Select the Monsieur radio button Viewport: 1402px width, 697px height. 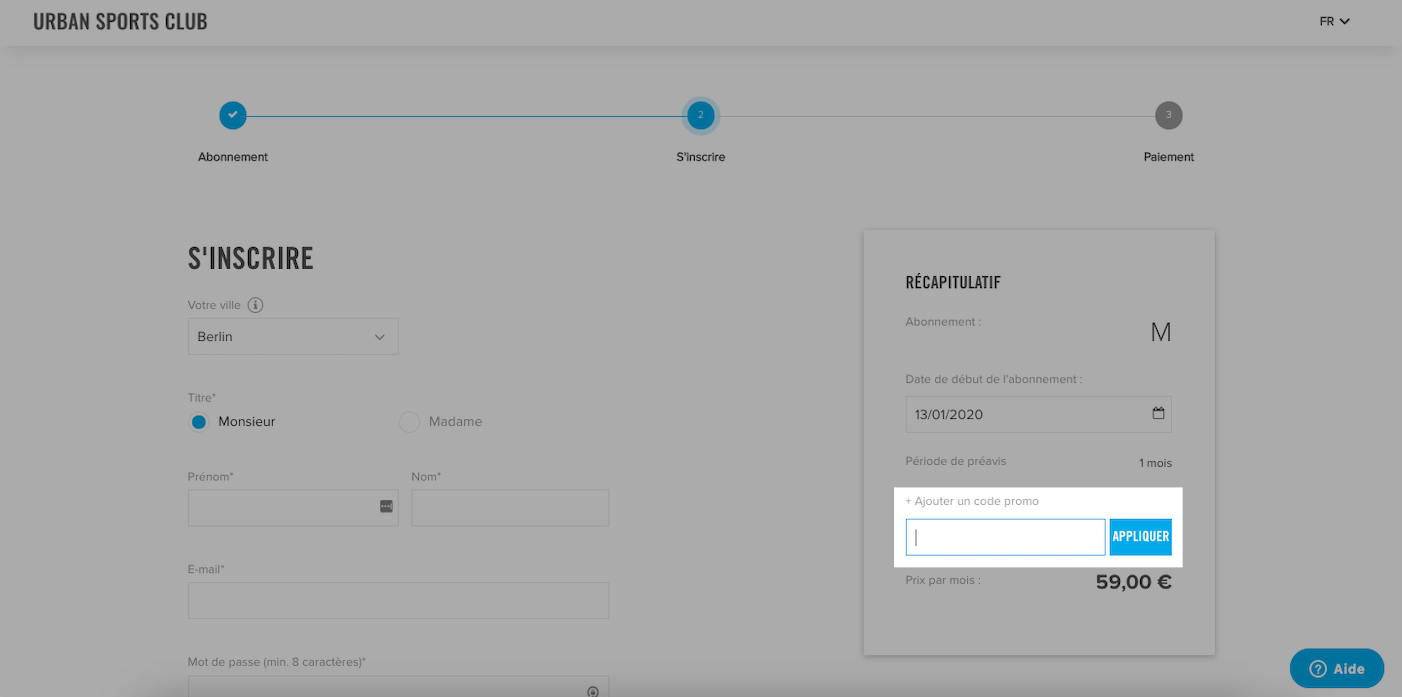tap(199, 422)
